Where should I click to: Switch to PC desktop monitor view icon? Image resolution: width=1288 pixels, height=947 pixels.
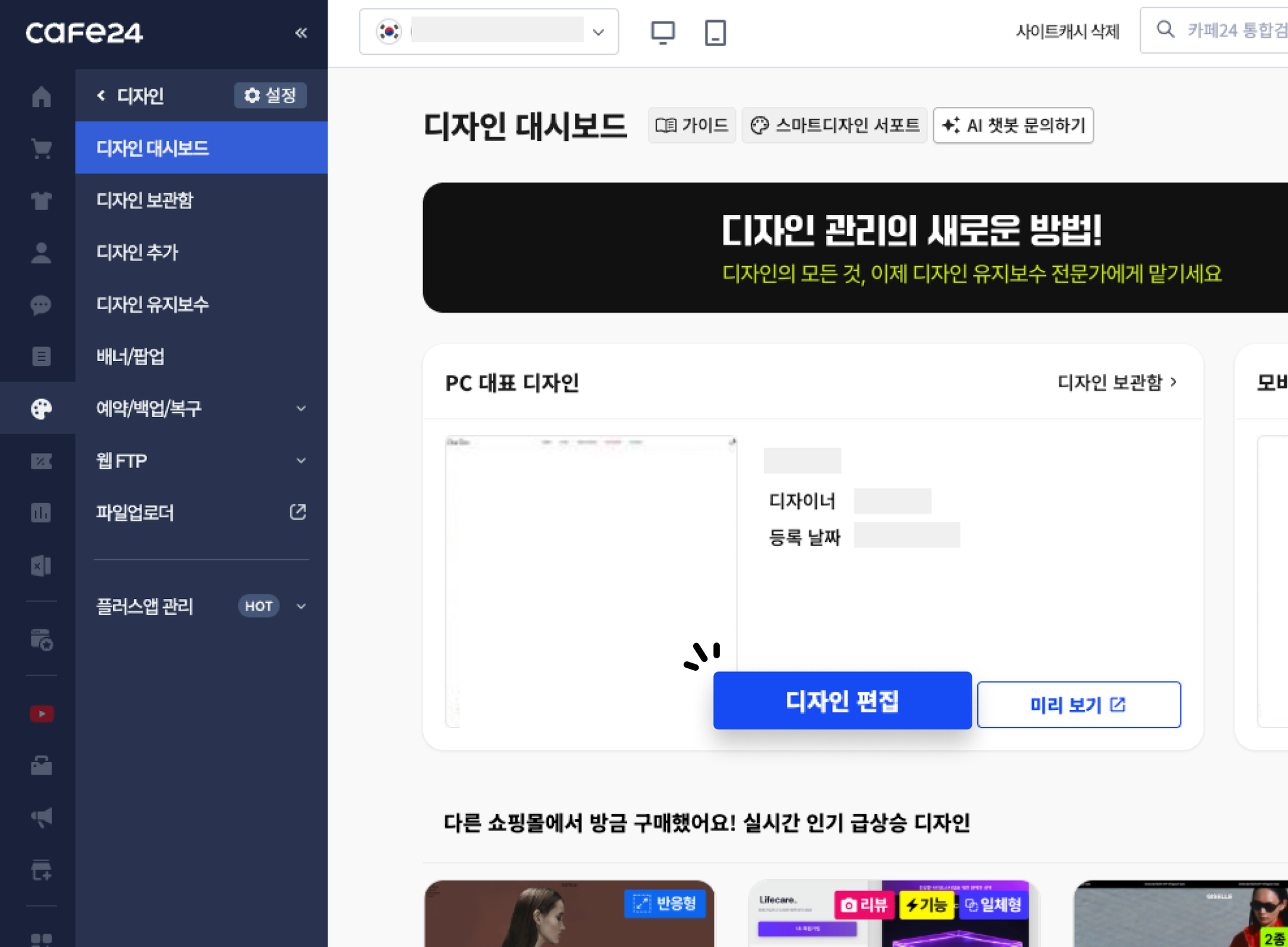point(663,32)
